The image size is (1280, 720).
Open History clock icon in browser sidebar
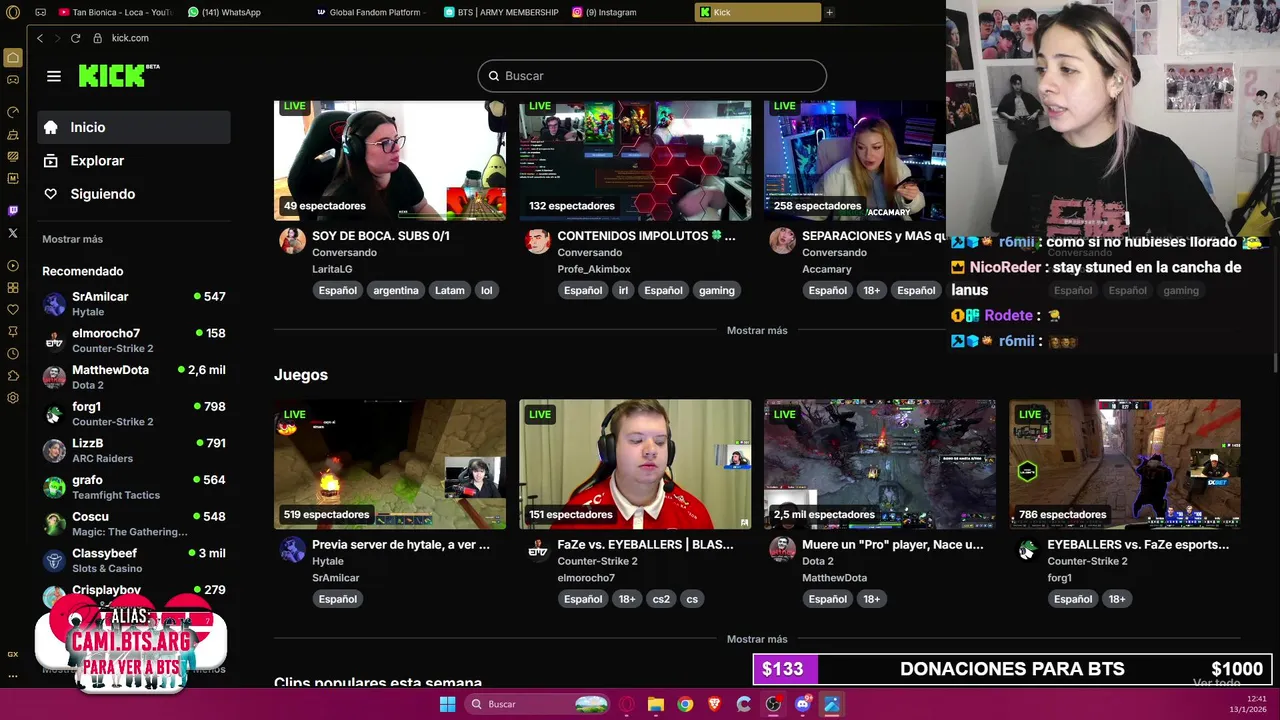13,354
